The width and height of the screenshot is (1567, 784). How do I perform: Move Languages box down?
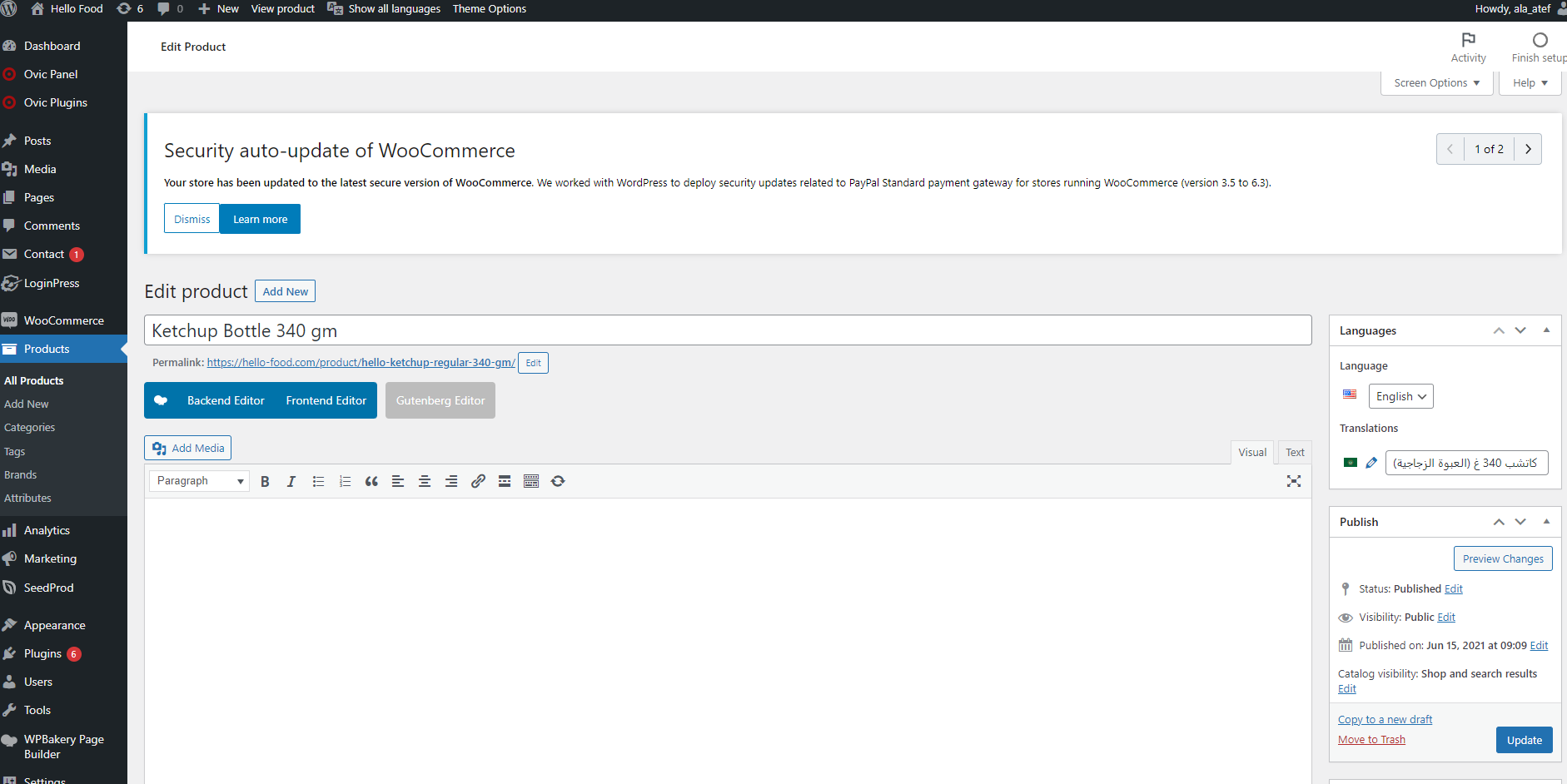[x=1520, y=330]
